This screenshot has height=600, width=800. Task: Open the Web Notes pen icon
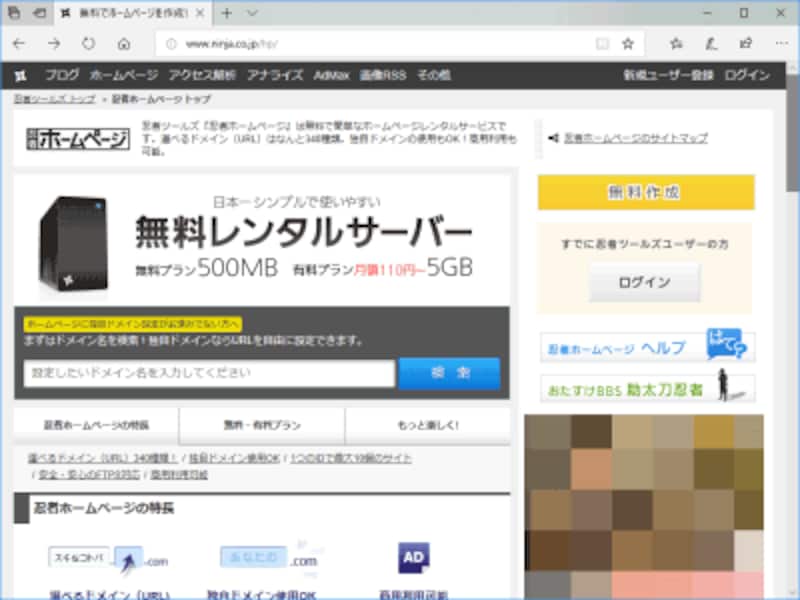coord(711,44)
